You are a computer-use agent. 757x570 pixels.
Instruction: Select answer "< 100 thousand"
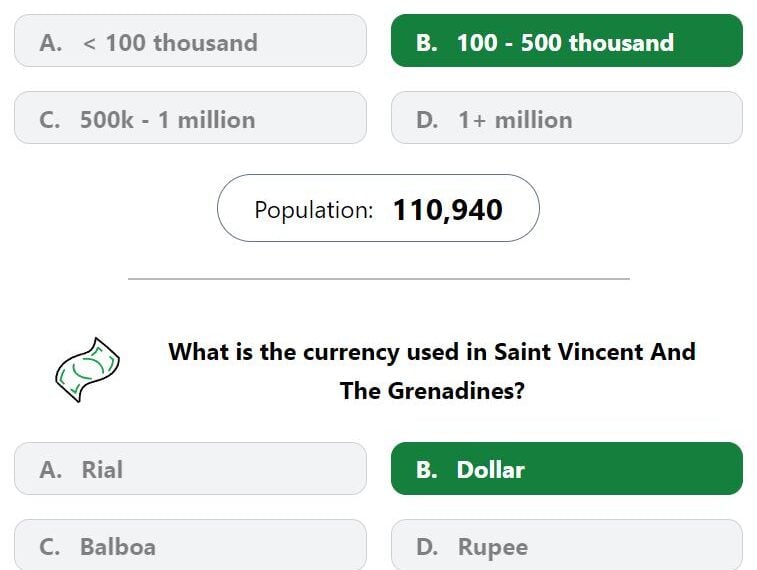pyautogui.click(x=190, y=41)
